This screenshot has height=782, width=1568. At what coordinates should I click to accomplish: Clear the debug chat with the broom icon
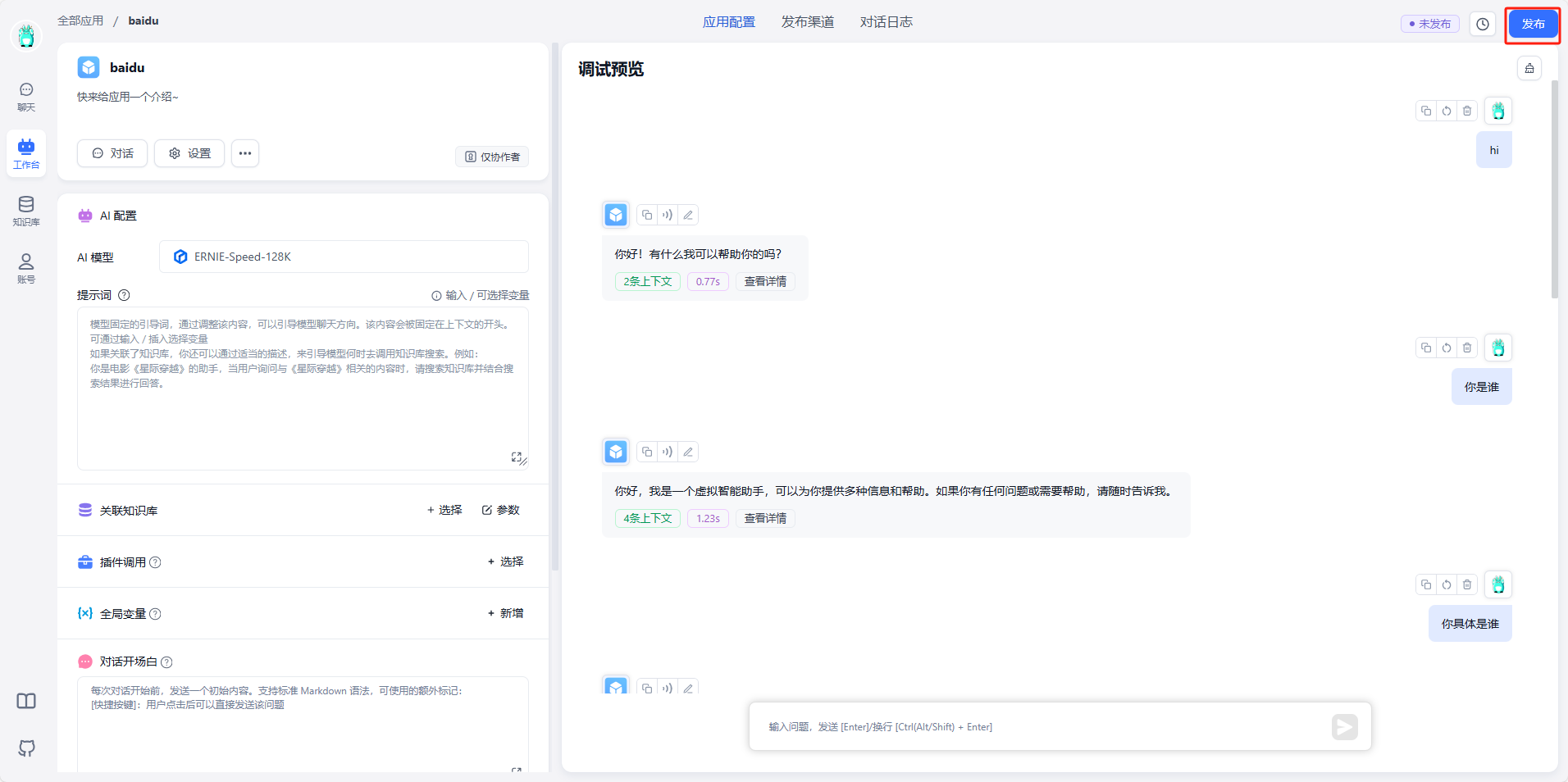(1529, 68)
